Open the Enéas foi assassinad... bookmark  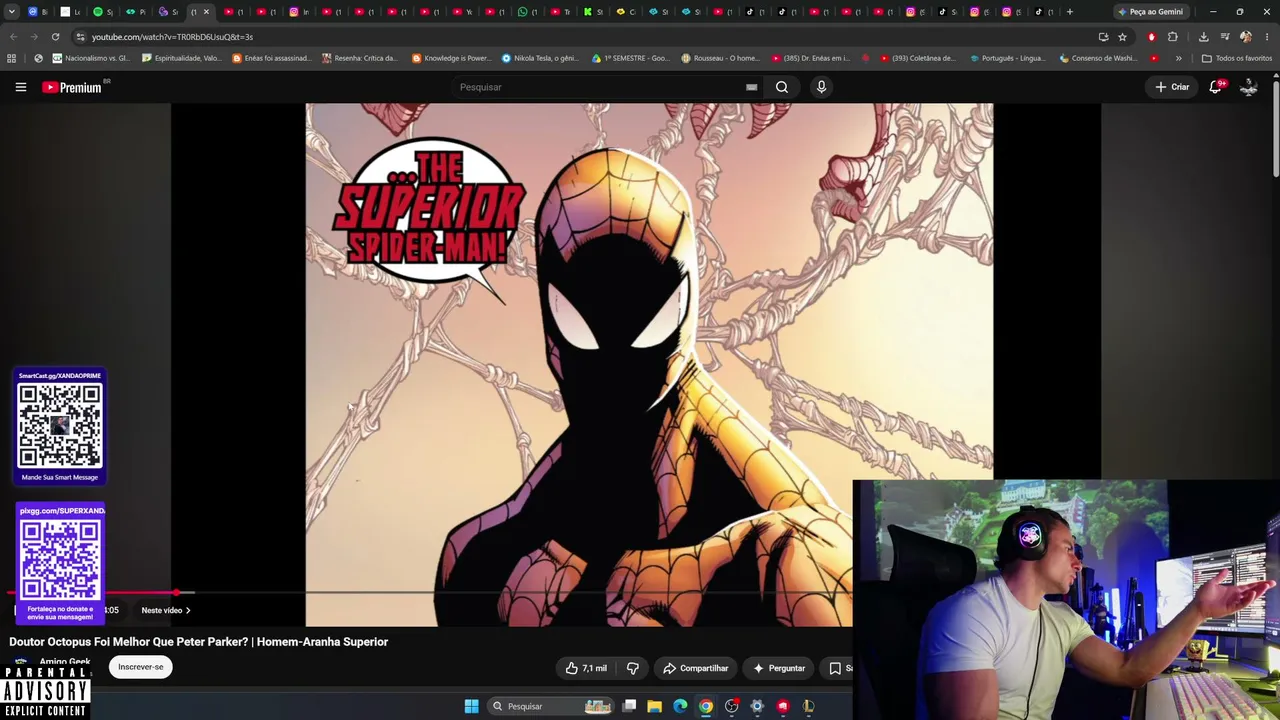point(272,58)
